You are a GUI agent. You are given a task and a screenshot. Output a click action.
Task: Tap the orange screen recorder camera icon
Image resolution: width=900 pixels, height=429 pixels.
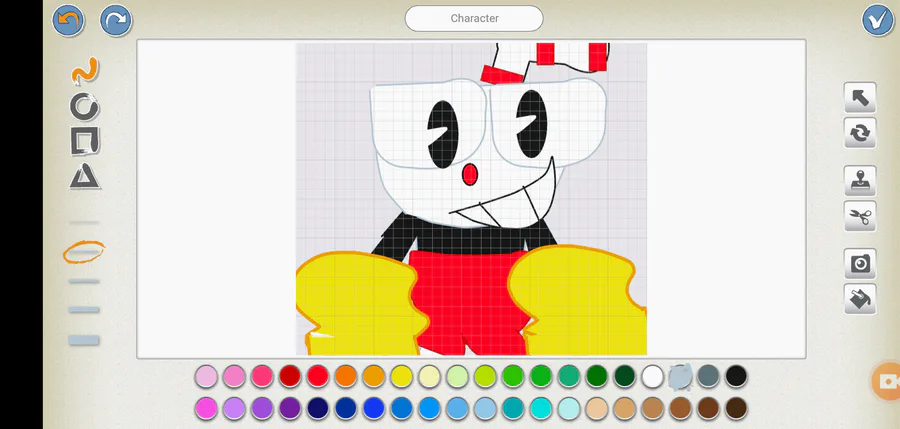click(887, 381)
